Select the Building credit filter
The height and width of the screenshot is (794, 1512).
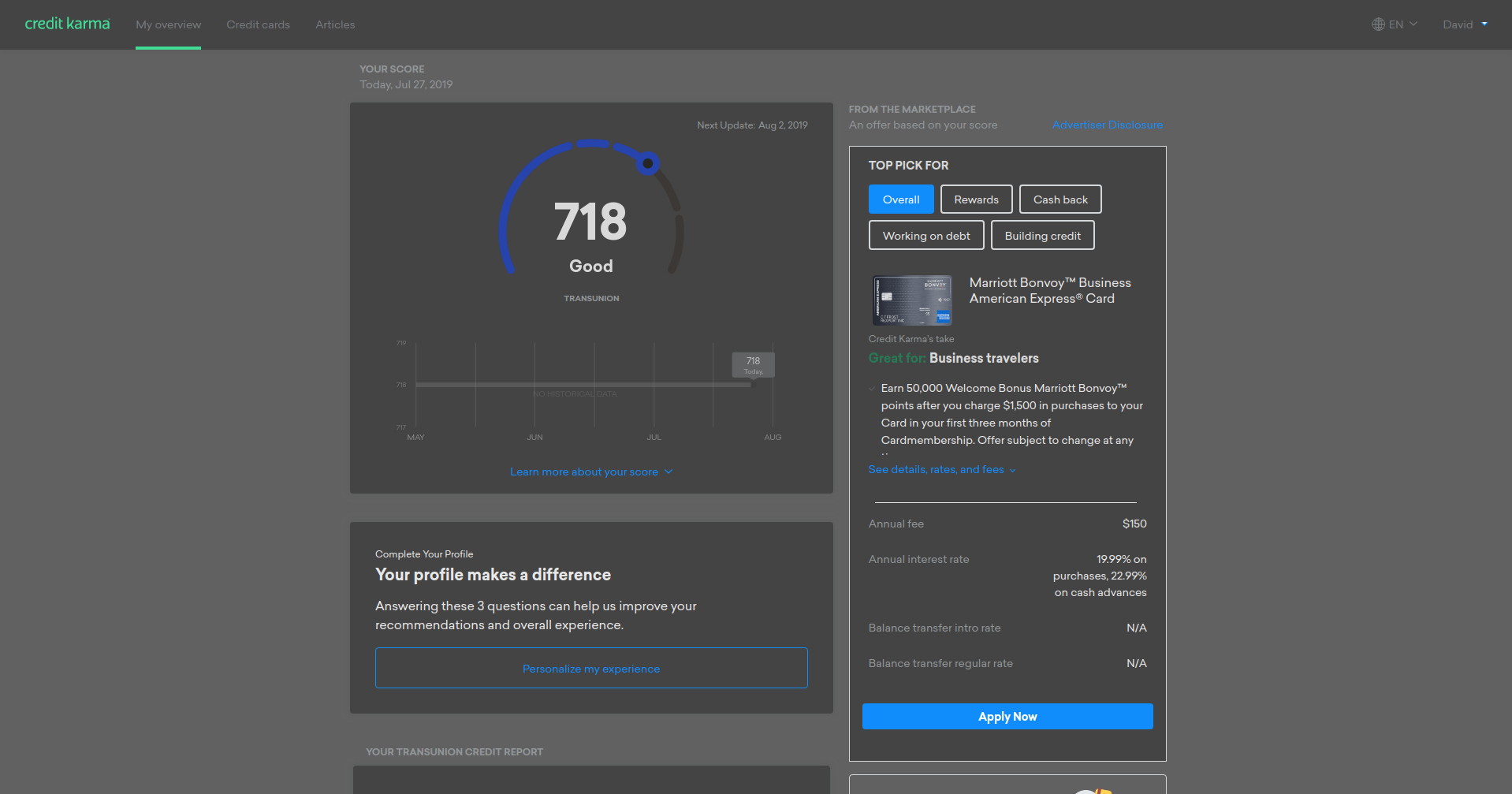[x=1042, y=236]
